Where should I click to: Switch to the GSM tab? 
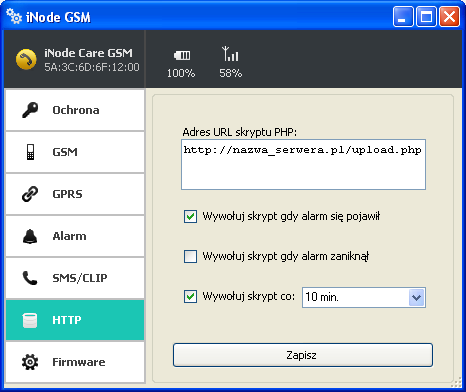75,152
